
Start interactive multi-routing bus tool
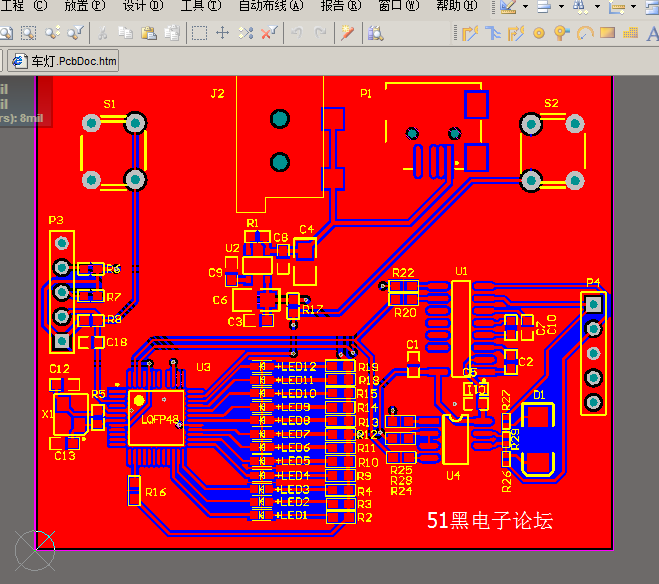(x=493, y=33)
